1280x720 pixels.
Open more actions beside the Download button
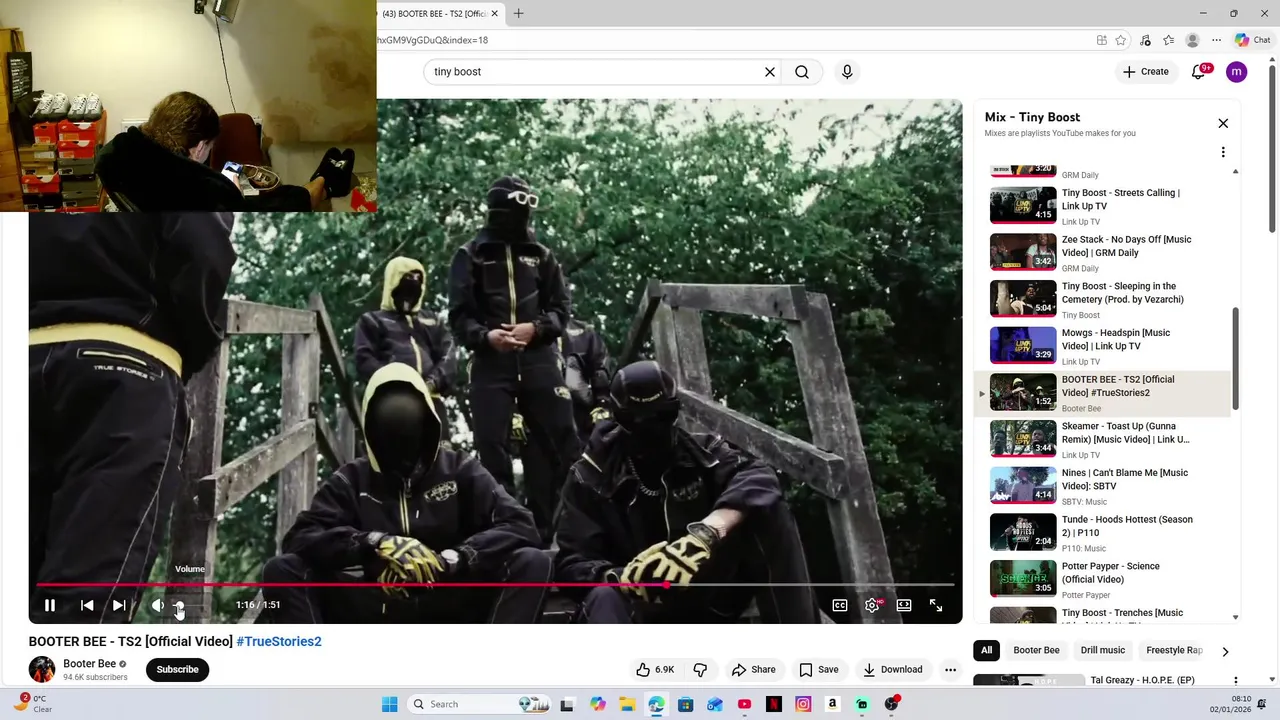coord(951,670)
